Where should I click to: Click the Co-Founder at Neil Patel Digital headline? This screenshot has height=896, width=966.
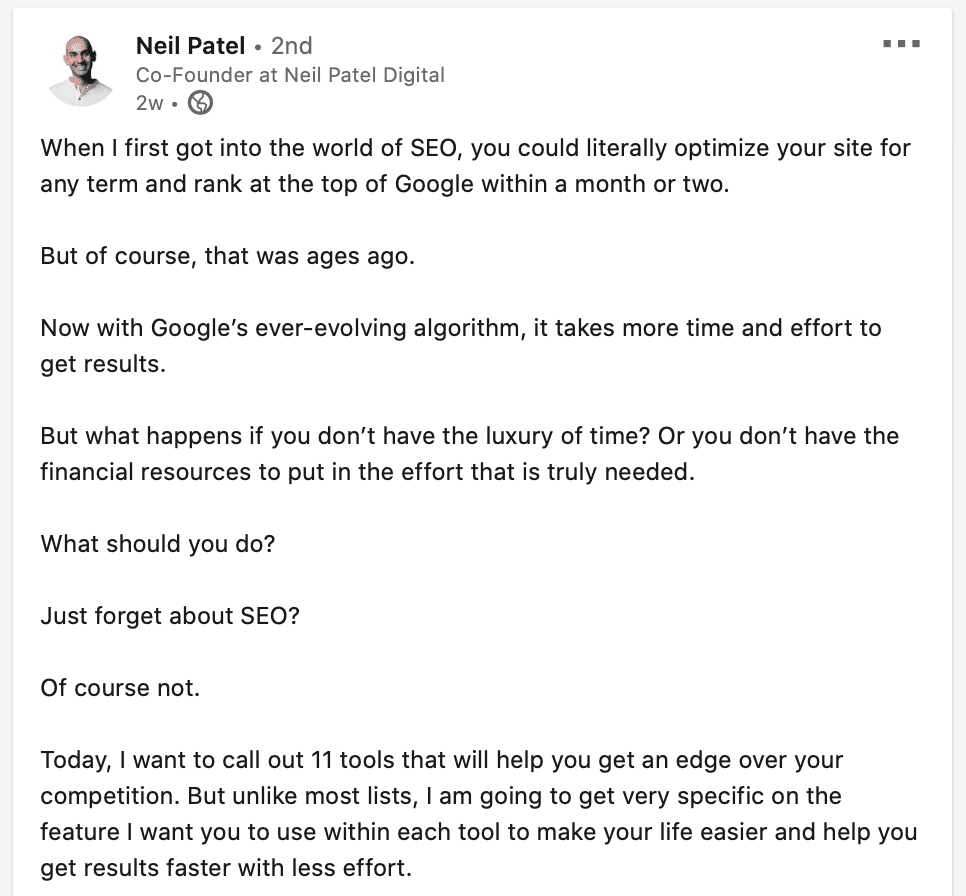[x=290, y=75]
